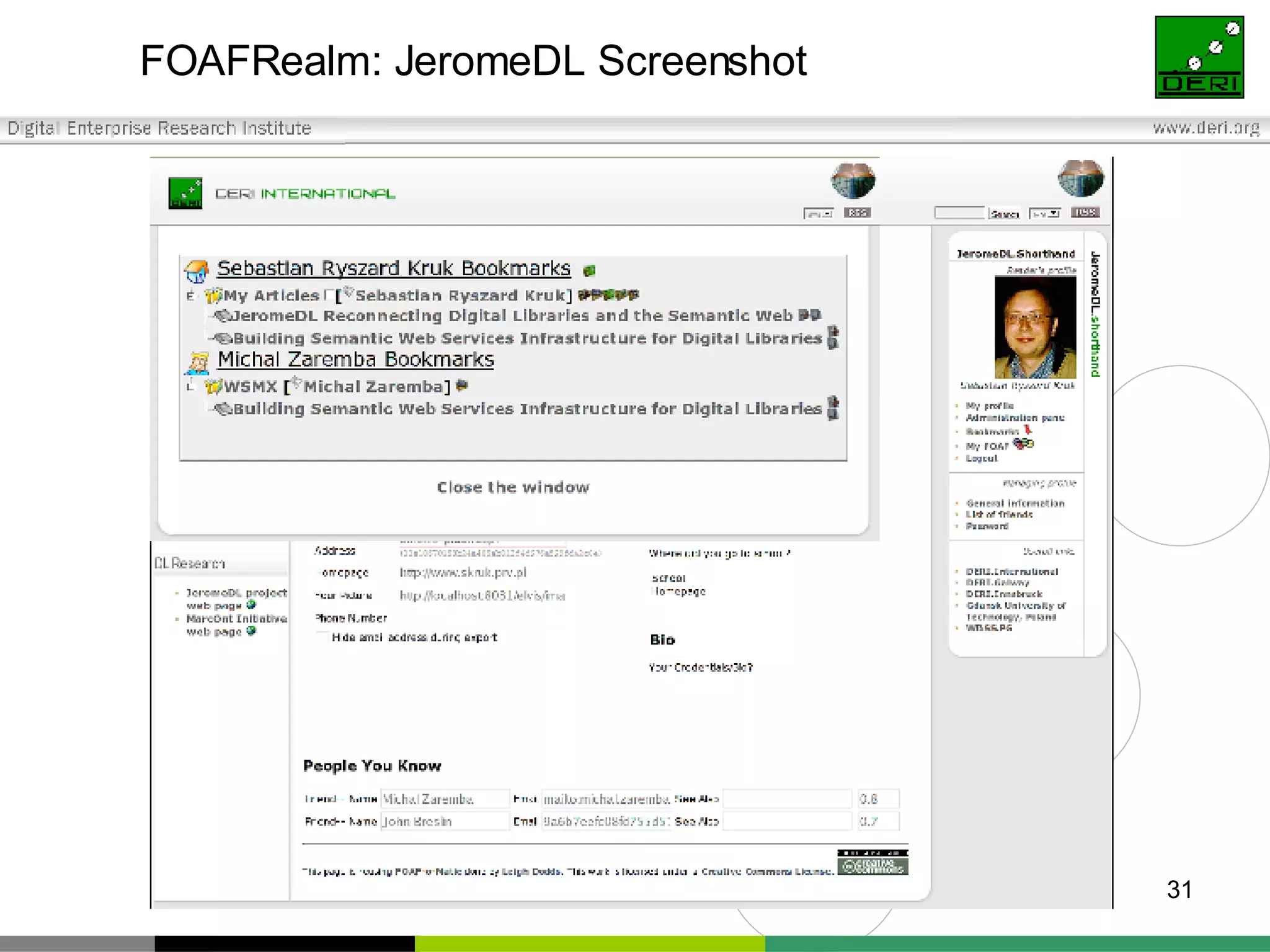The image size is (1270, 952).
Task: Tick the Hide email address during export checkbox
Action: pyautogui.click(x=322, y=637)
